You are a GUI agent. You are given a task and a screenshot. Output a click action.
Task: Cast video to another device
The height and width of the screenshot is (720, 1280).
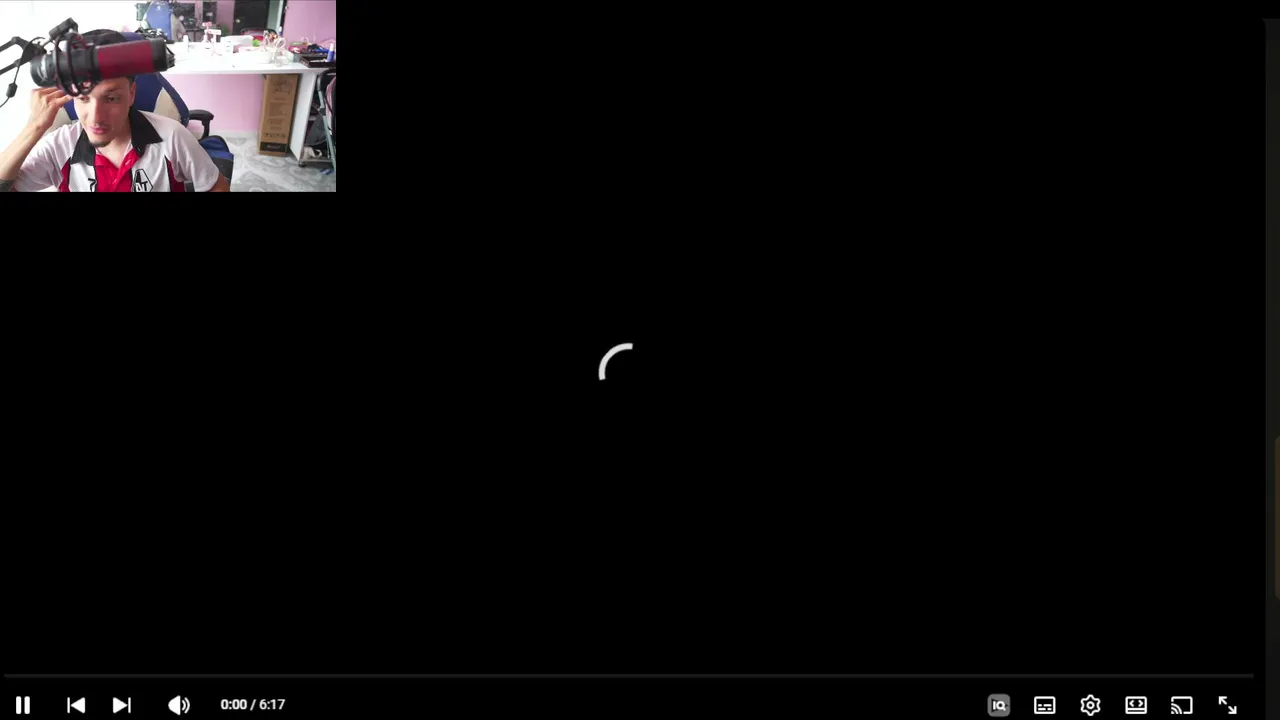pyautogui.click(x=1182, y=705)
